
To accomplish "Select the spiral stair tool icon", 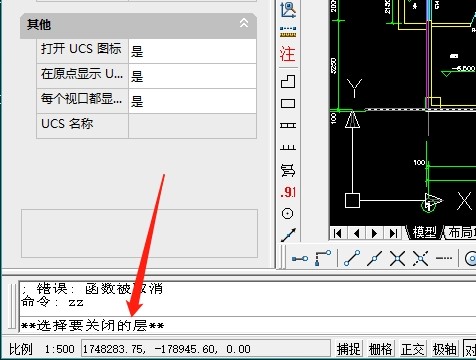I will (288, 170).
